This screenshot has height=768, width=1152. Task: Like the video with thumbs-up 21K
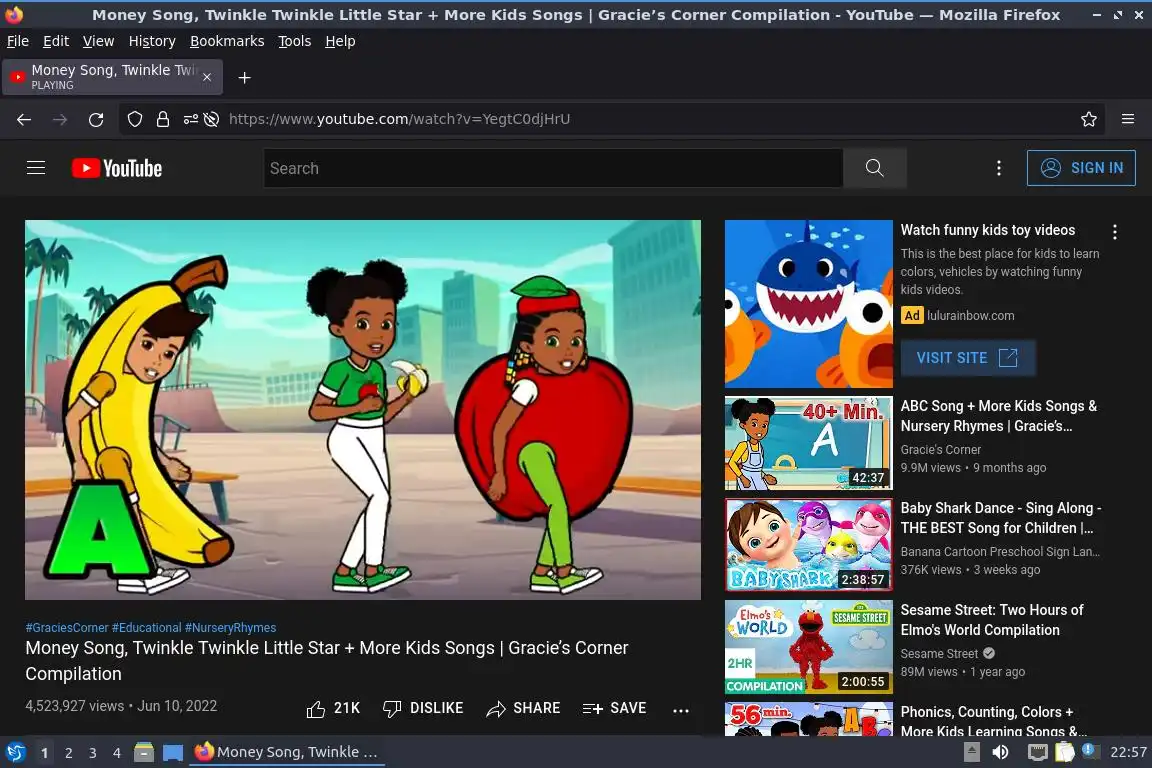(x=333, y=708)
